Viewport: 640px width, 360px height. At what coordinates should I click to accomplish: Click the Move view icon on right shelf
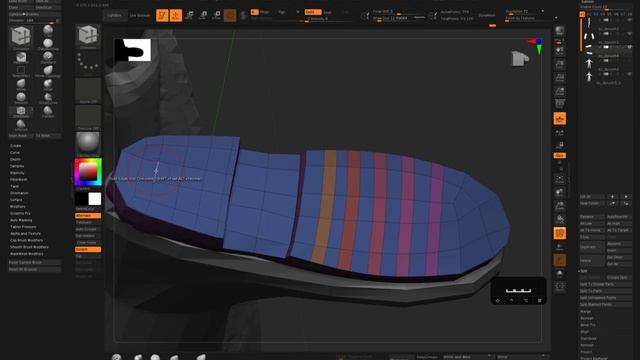point(560,192)
